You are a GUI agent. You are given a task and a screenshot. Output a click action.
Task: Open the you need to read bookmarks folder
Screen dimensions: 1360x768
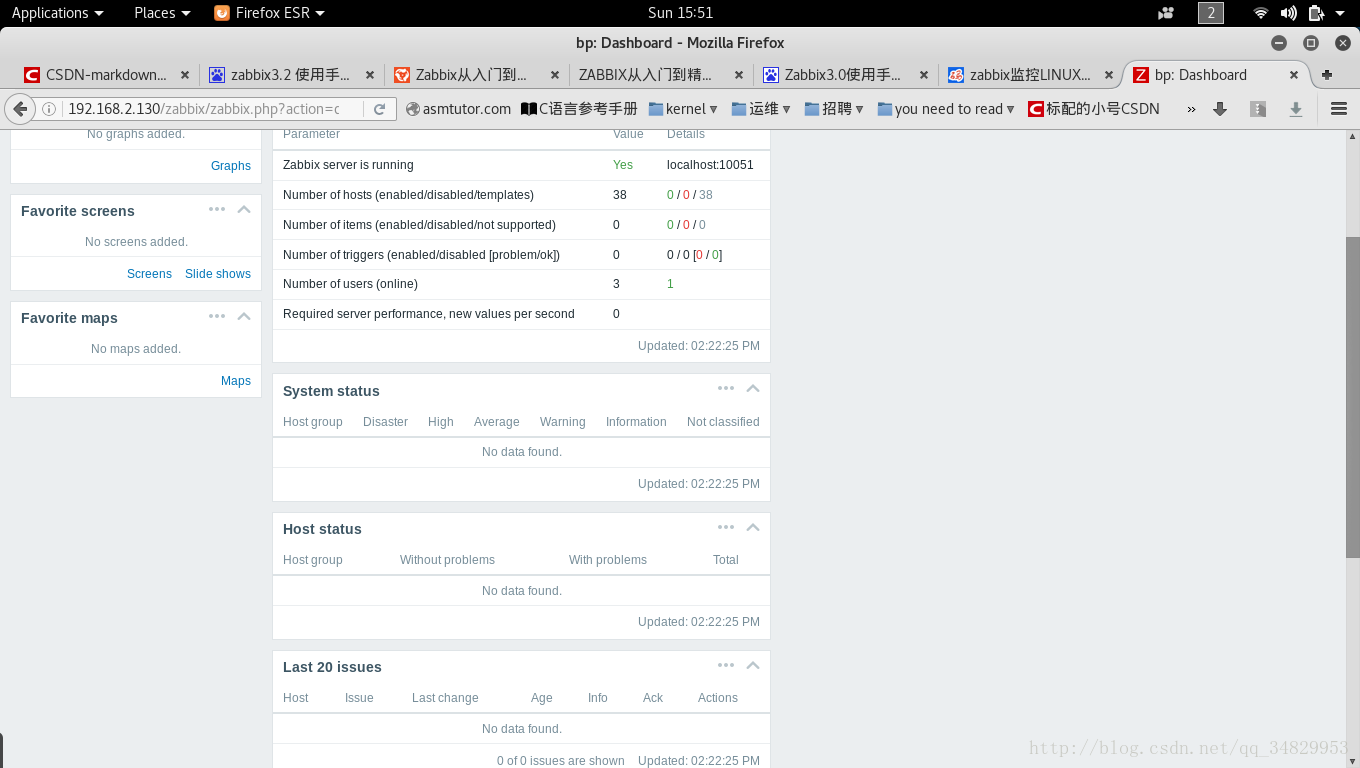[946, 109]
